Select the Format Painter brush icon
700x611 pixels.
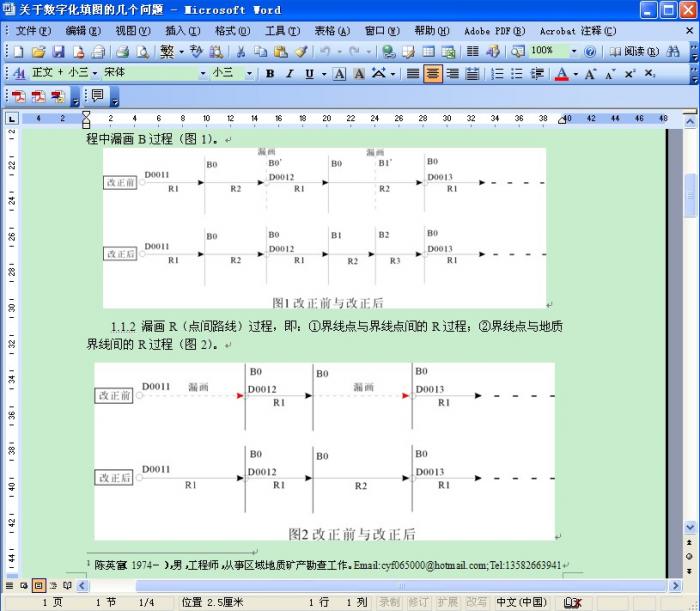pyautogui.click(x=300, y=51)
